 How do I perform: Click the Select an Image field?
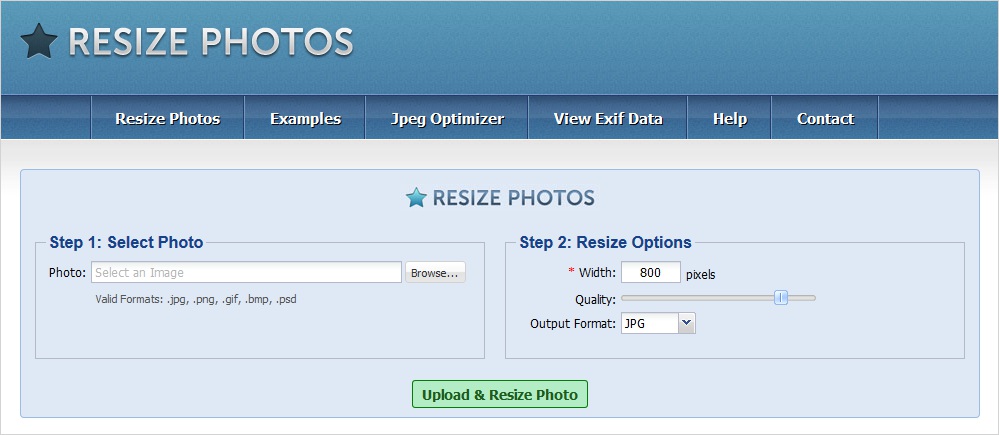pos(246,272)
